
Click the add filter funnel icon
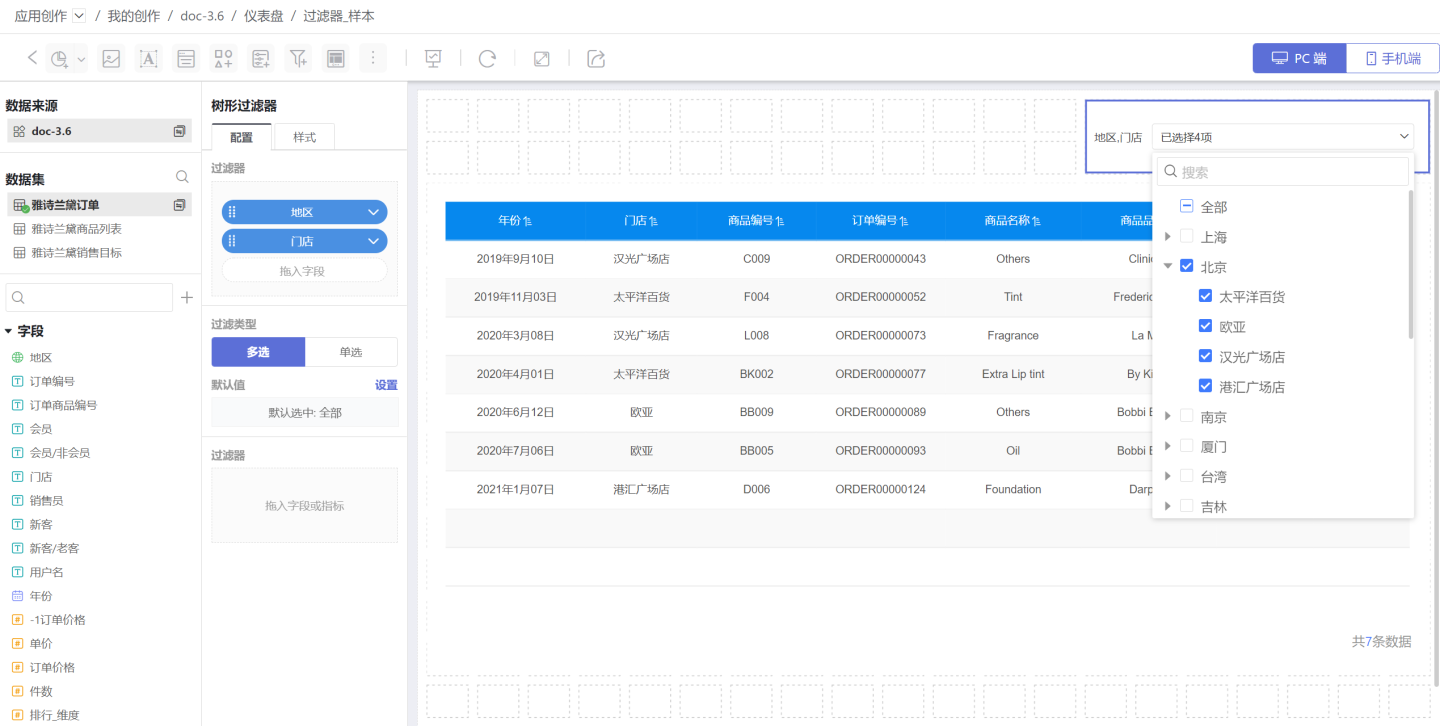pos(298,59)
